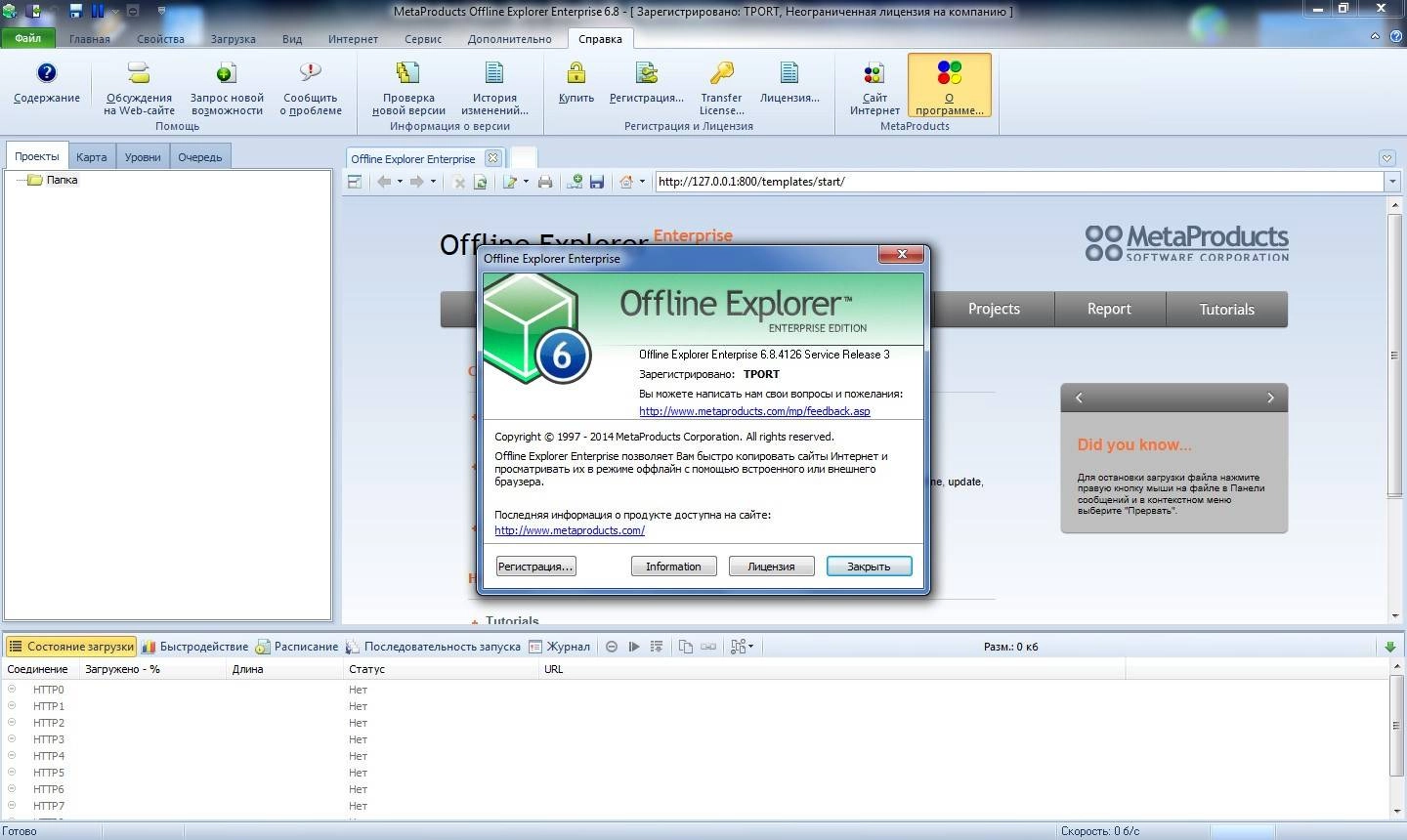Switch to the Сервис ribbon tab

422,39
